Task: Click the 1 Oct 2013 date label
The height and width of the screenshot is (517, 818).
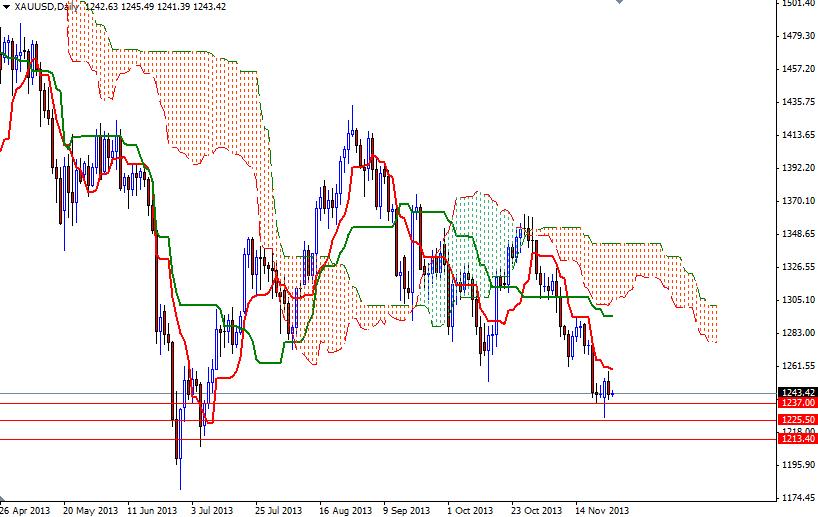Action: tap(470, 510)
